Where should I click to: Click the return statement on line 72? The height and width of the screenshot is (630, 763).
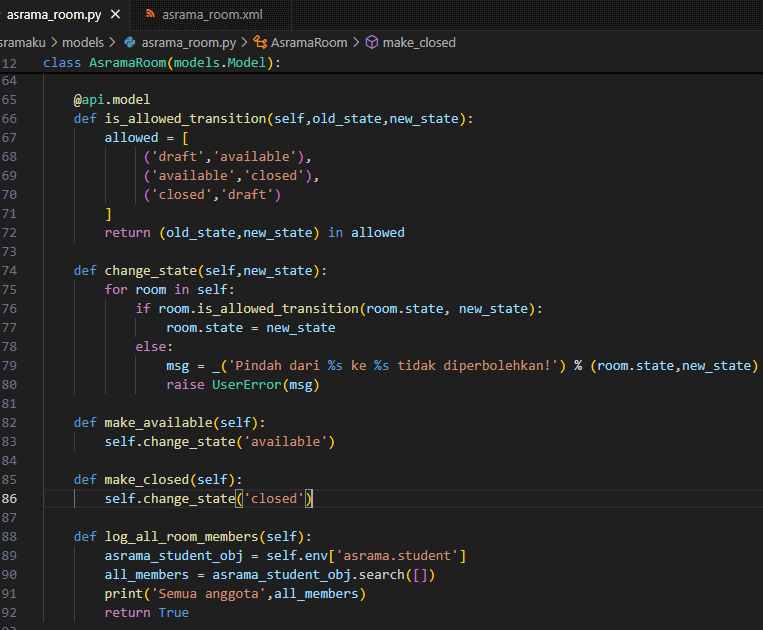(254, 233)
